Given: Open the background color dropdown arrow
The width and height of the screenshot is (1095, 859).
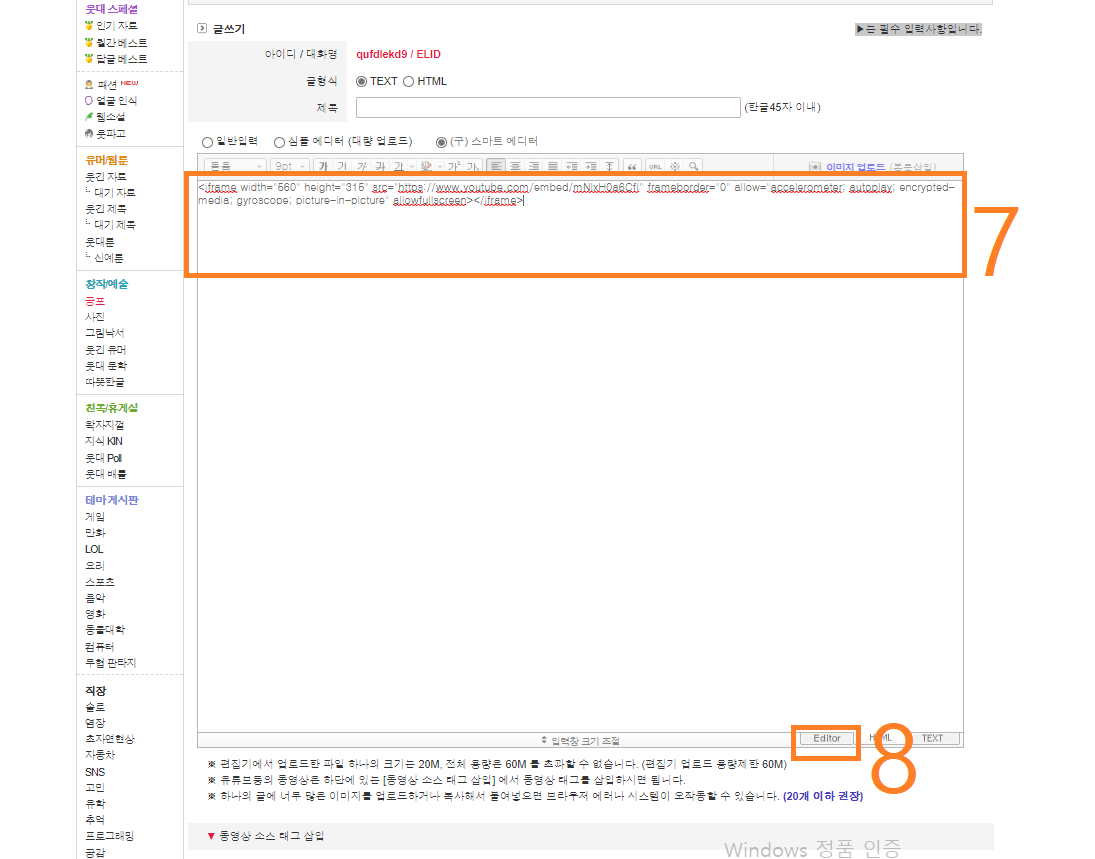Looking at the screenshot, I should (440, 166).
